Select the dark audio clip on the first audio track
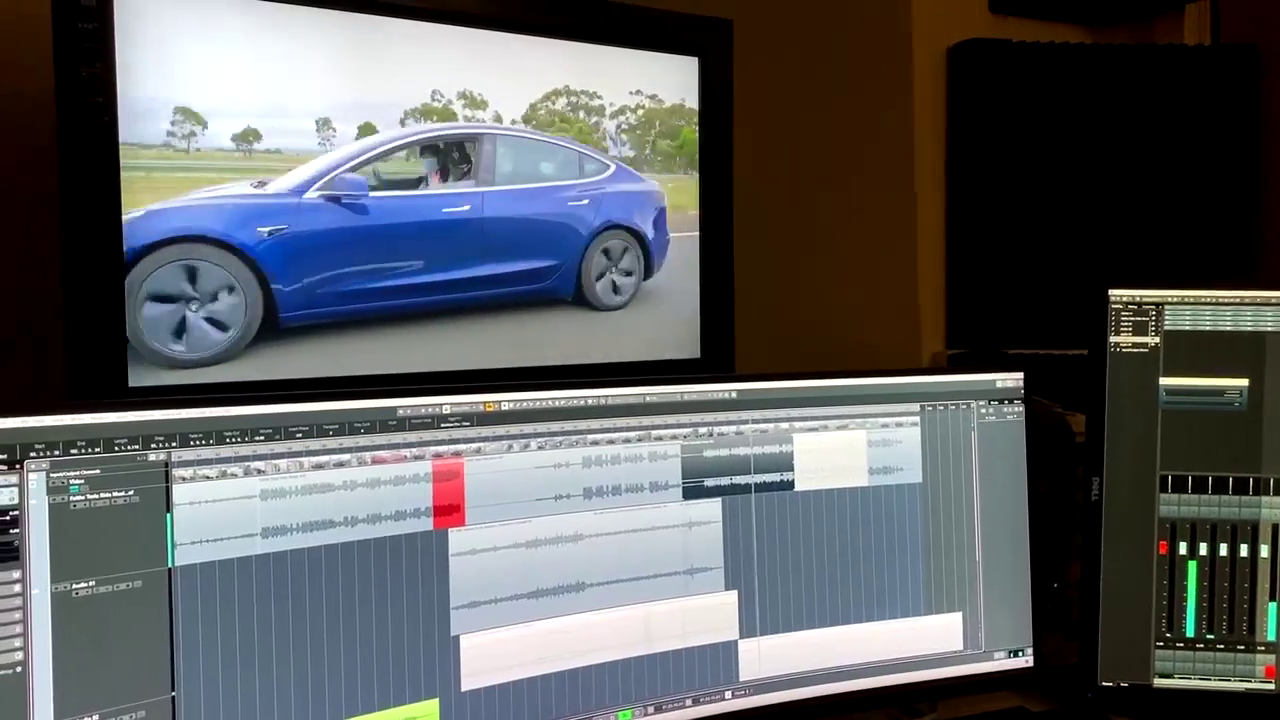The height and width of the screenshot is (720, 1280). pyautogui.click(x=737, y=467)
